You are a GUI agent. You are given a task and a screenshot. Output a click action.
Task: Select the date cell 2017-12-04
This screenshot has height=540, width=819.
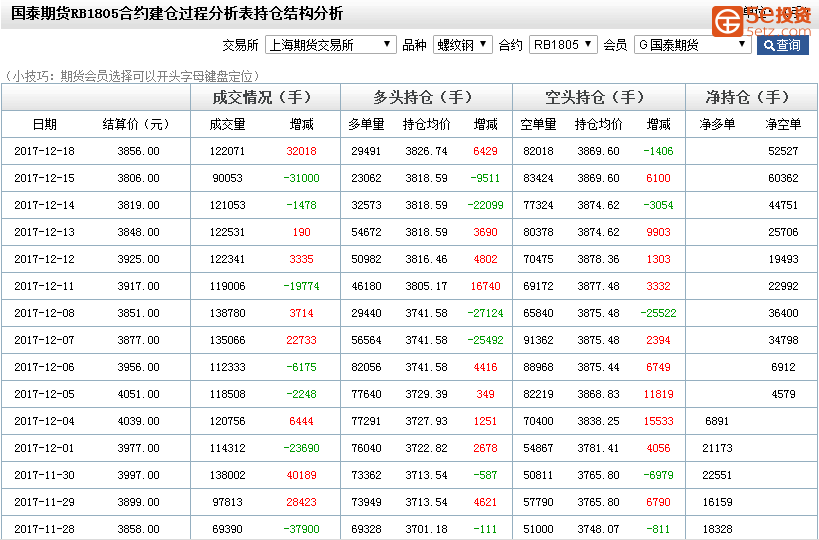44,421
